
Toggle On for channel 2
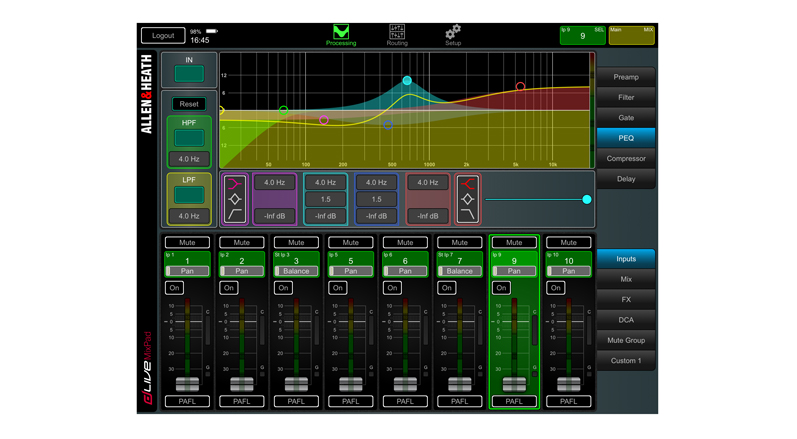229,288
